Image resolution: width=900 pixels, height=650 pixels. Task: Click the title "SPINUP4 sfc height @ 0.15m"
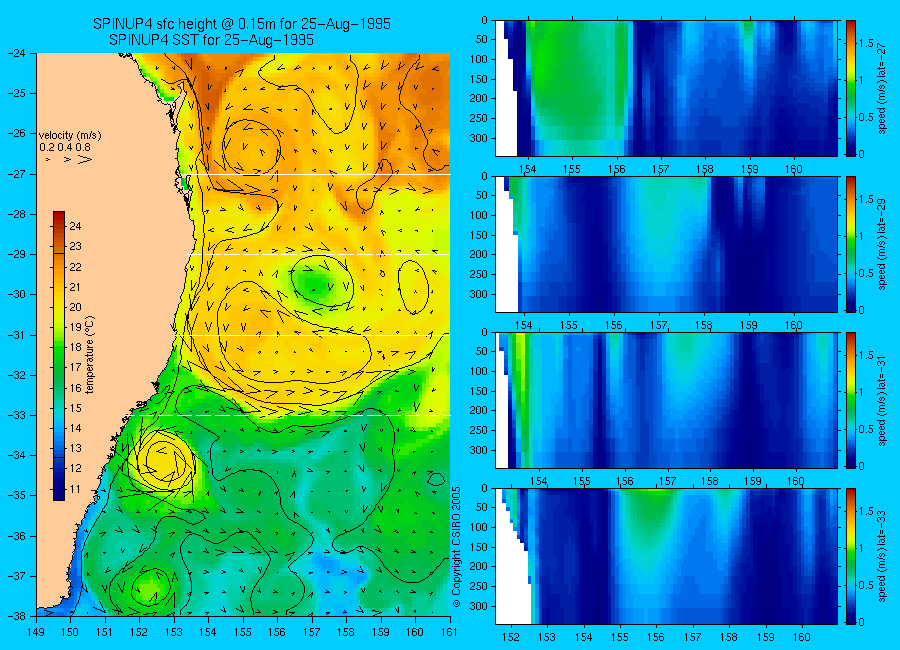pos(192,24)
